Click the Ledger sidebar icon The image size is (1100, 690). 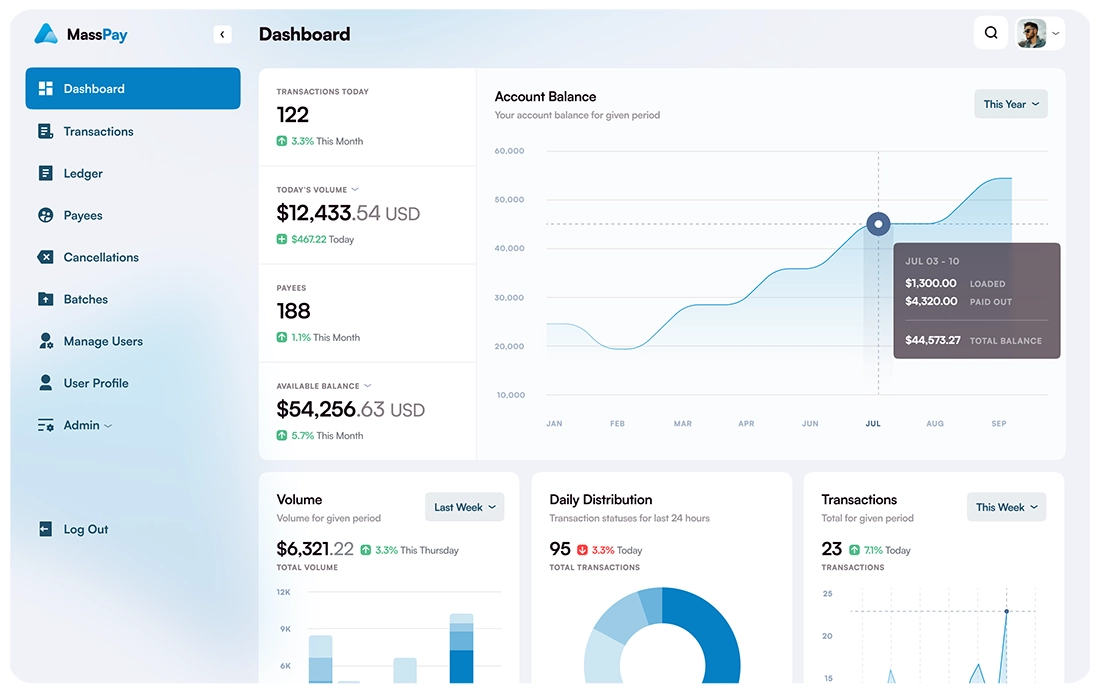(46, 173)
